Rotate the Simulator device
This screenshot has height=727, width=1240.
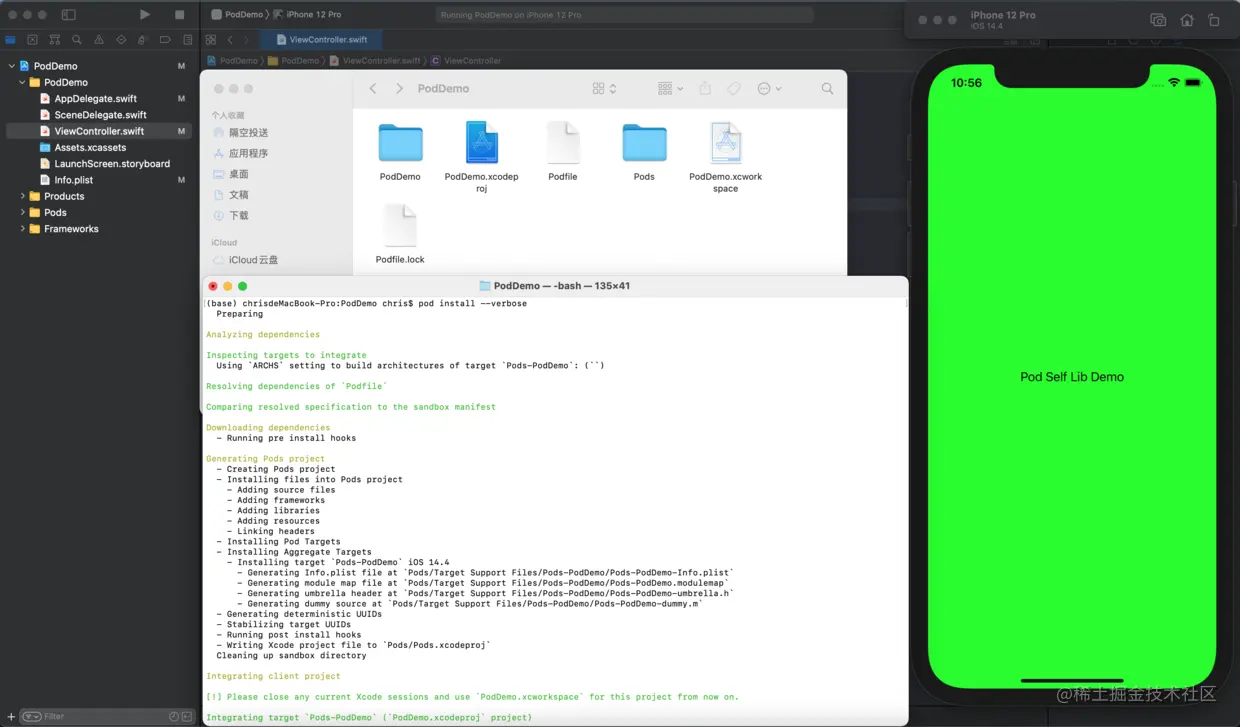pos(1214,20)
